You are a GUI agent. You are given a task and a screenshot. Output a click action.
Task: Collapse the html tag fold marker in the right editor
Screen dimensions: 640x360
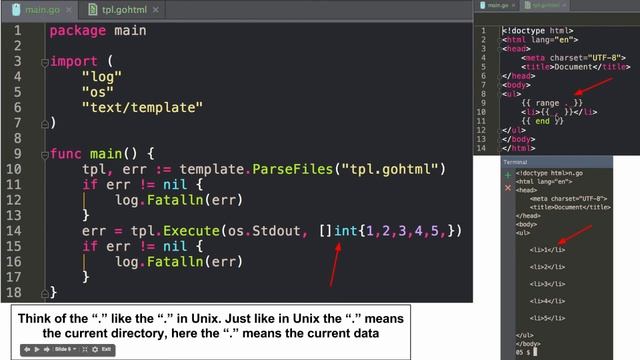pyautogui.click(x=500, y=40)
